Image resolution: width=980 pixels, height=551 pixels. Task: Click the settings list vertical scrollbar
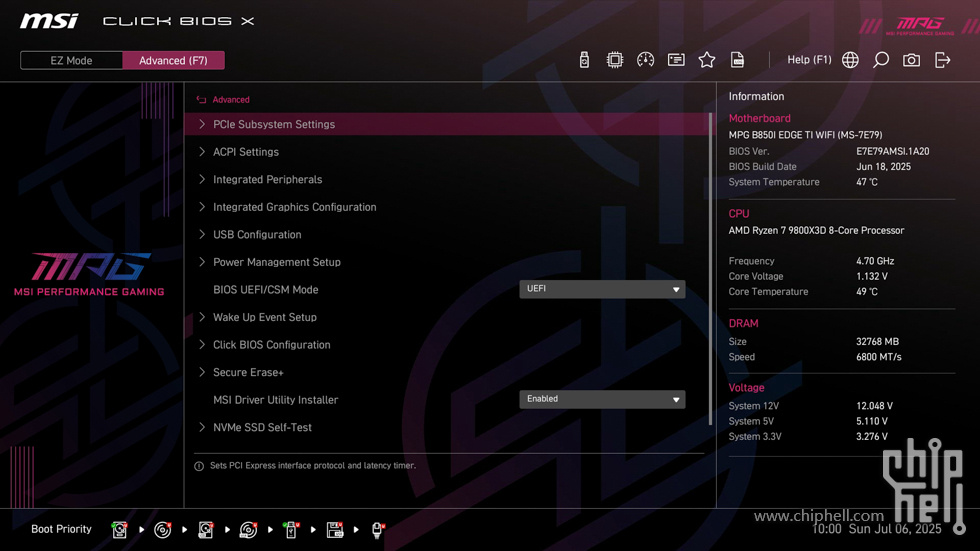coord(711,269)
